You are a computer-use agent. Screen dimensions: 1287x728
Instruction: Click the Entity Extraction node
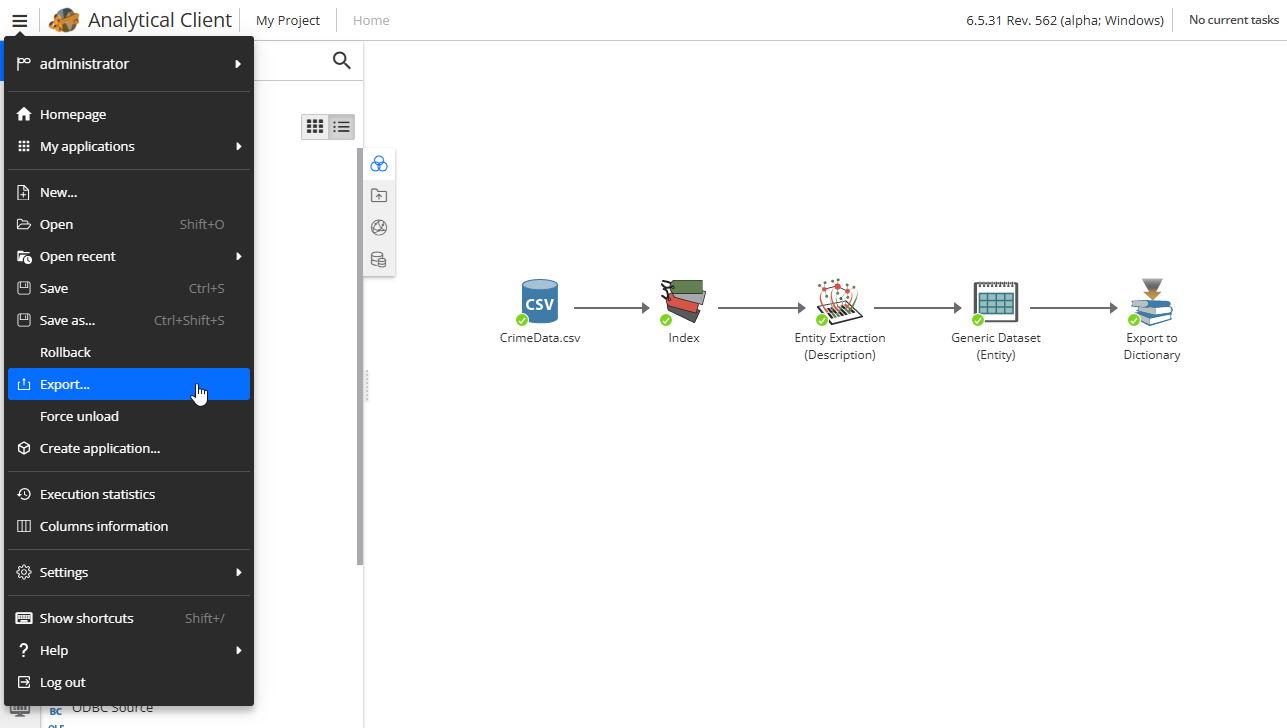[840, 302]
